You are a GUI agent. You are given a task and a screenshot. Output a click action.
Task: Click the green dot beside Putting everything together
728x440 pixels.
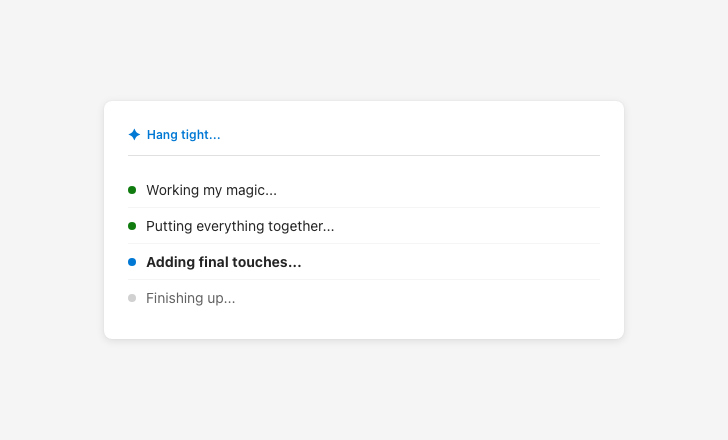coord(132,226)
